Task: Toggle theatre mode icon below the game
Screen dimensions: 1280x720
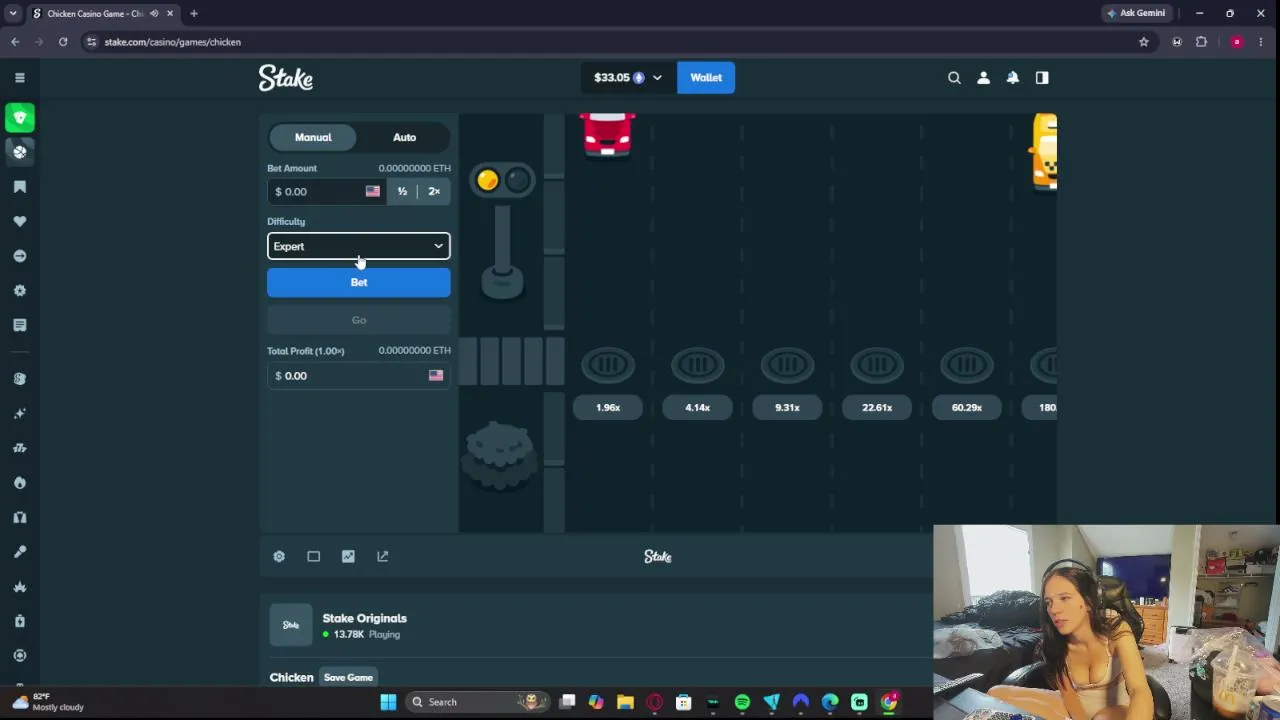Action: pos(313,556)
